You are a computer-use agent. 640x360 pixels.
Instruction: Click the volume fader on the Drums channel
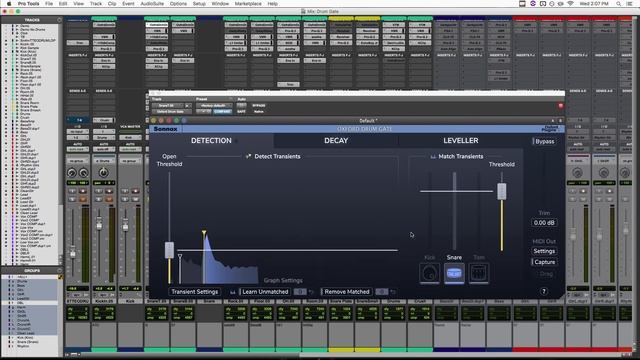[x=99, y=223]
